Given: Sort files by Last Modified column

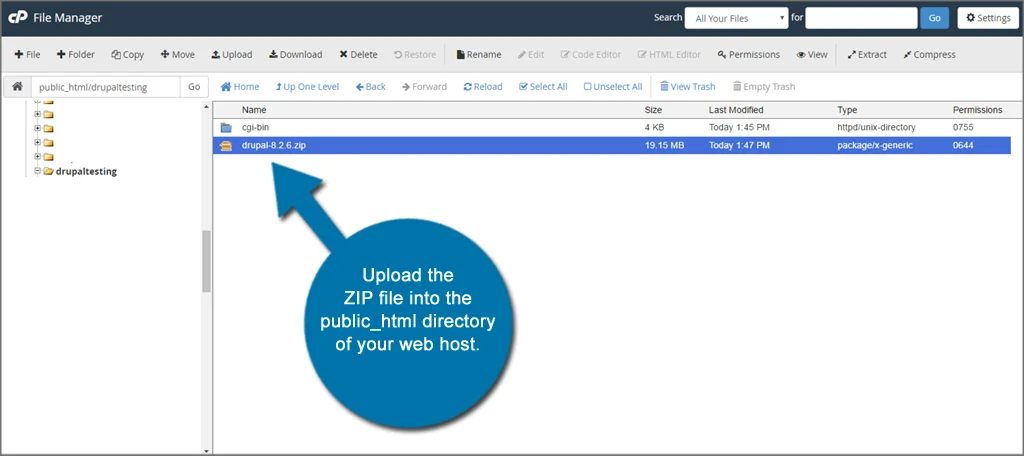Looking at the screenshot, I should coord(736,110).
